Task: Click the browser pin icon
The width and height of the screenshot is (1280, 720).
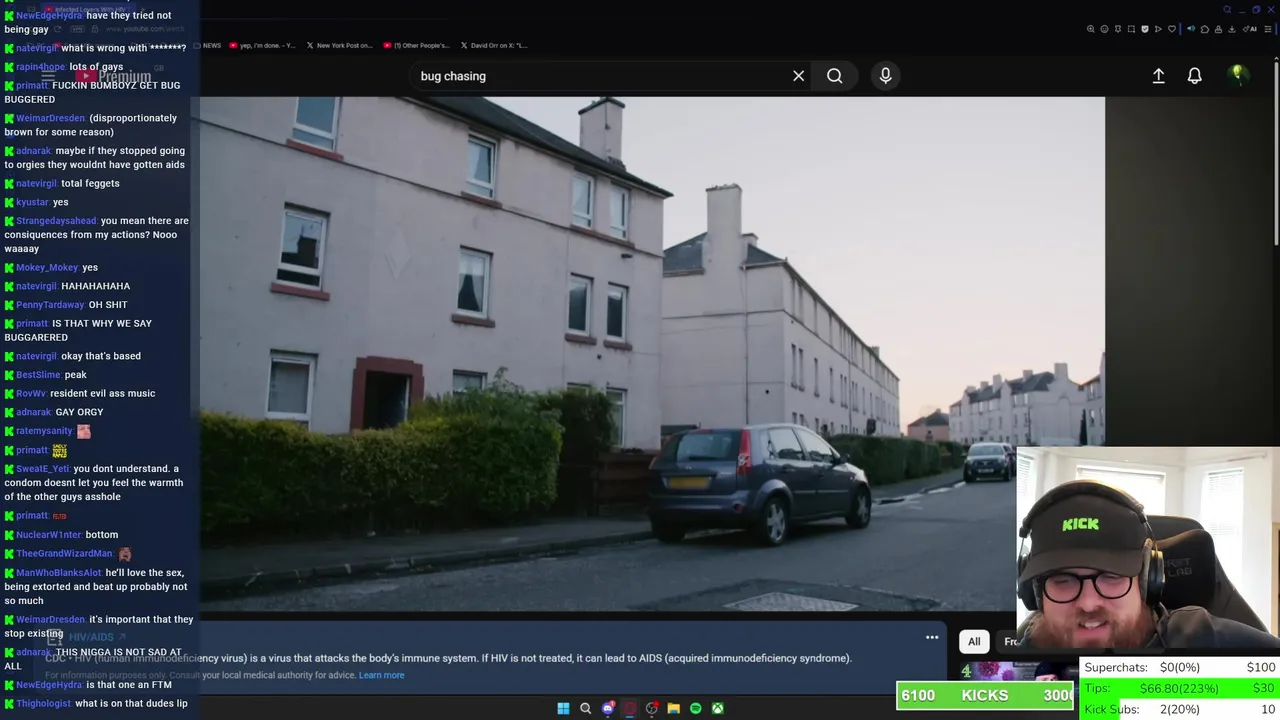Action: point(1118,29)
